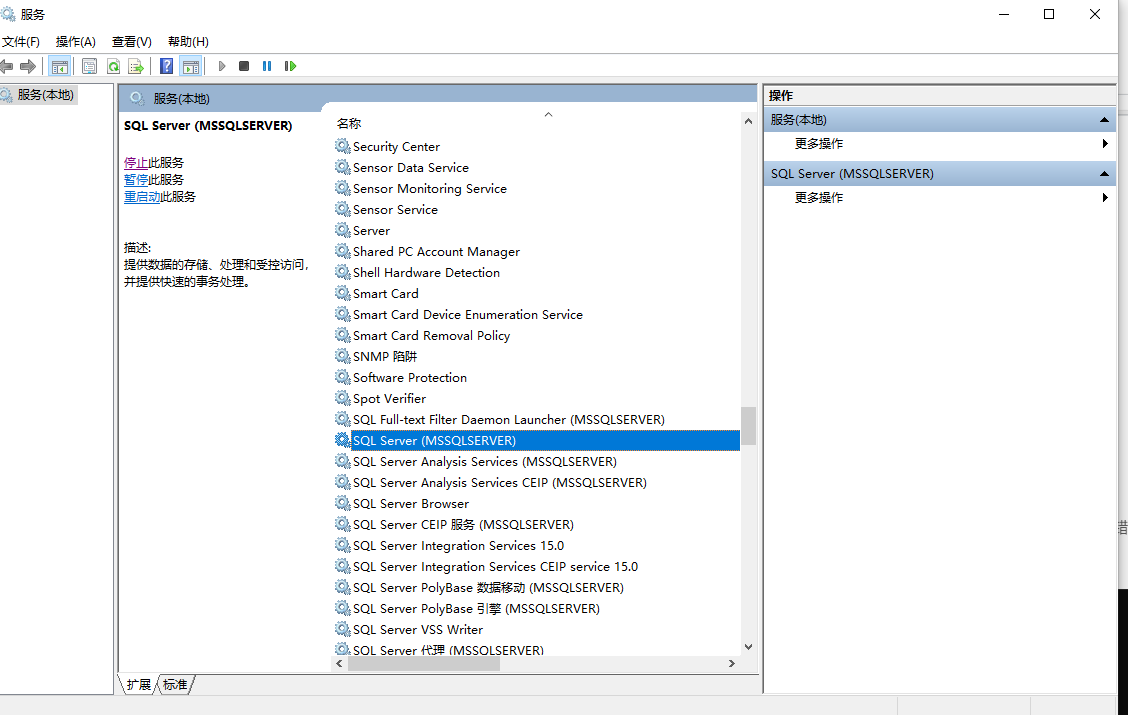Select SQL Server 代理 (MSSQLSERVER) row
Image resolution: width=1128 pixels, height=715 pixels.
pos(448,650)
